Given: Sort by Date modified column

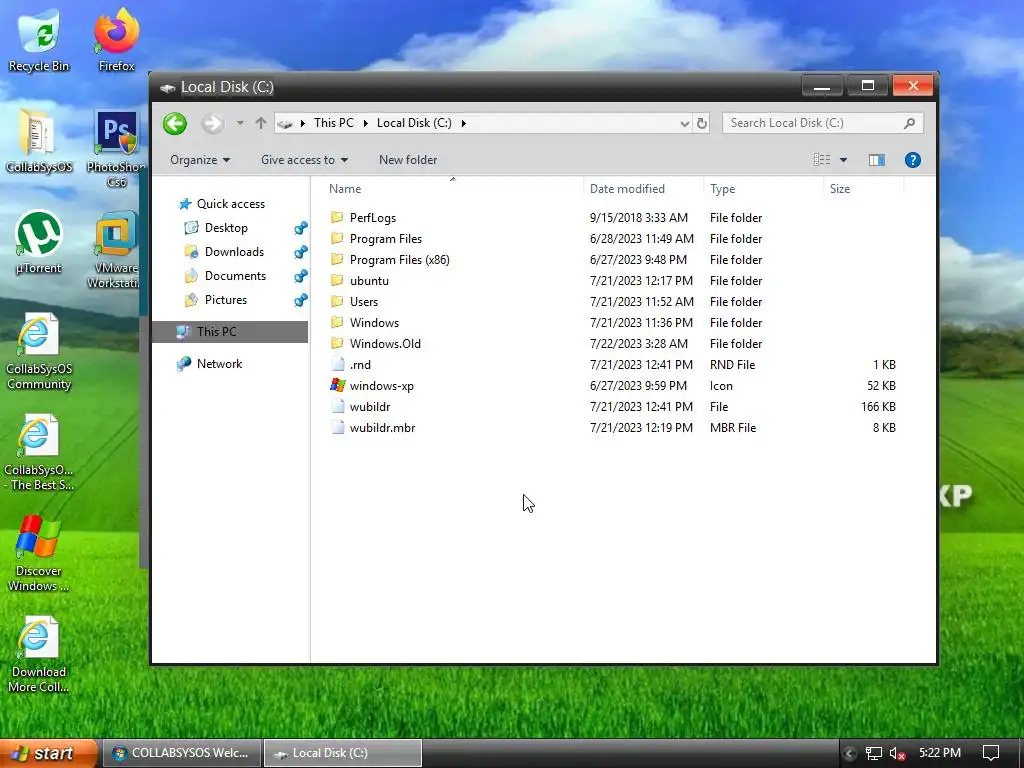Looking at the screenshot, I should pyautogui.click(x=627, y=189).
